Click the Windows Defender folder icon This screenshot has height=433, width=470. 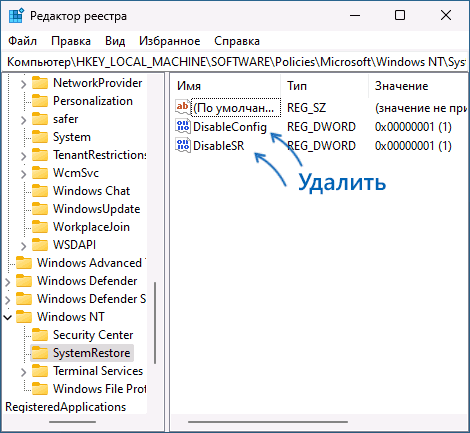click(24, 281)
